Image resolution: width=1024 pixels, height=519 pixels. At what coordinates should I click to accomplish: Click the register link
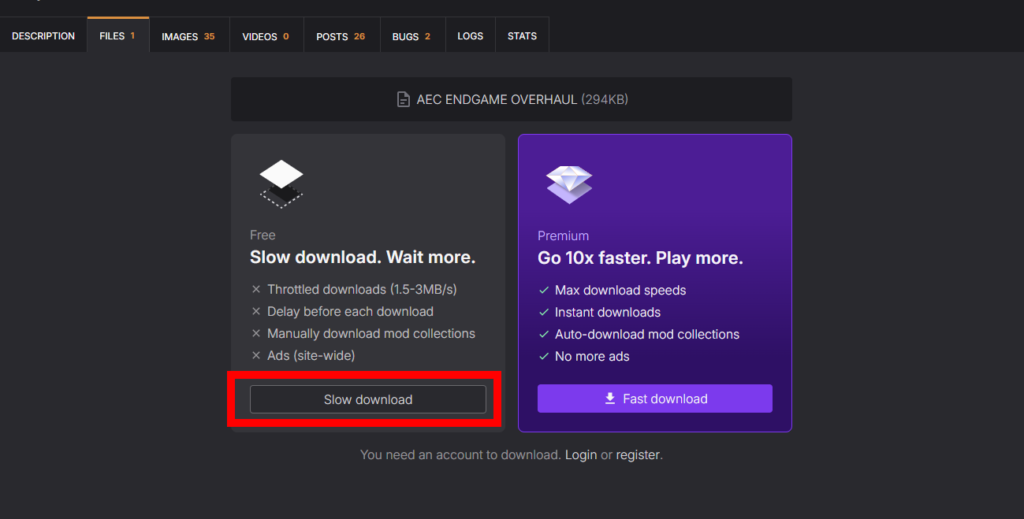click(x=637, y=455)
